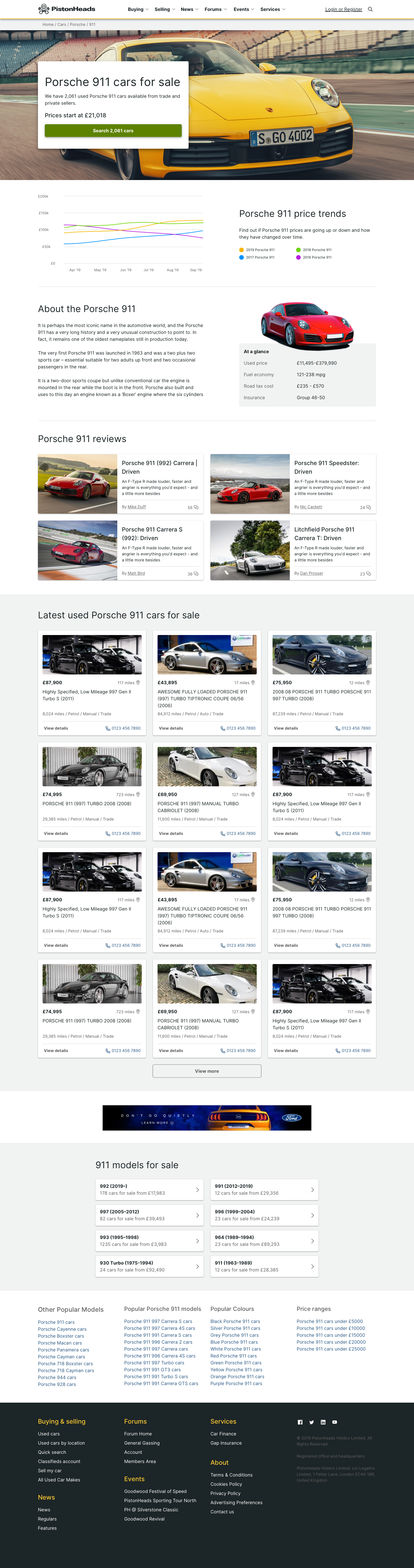Viewport: 414px width, 1568px height.
Task: Click the PistonHeads logo in the header
Action: click(x=66, y=9)
